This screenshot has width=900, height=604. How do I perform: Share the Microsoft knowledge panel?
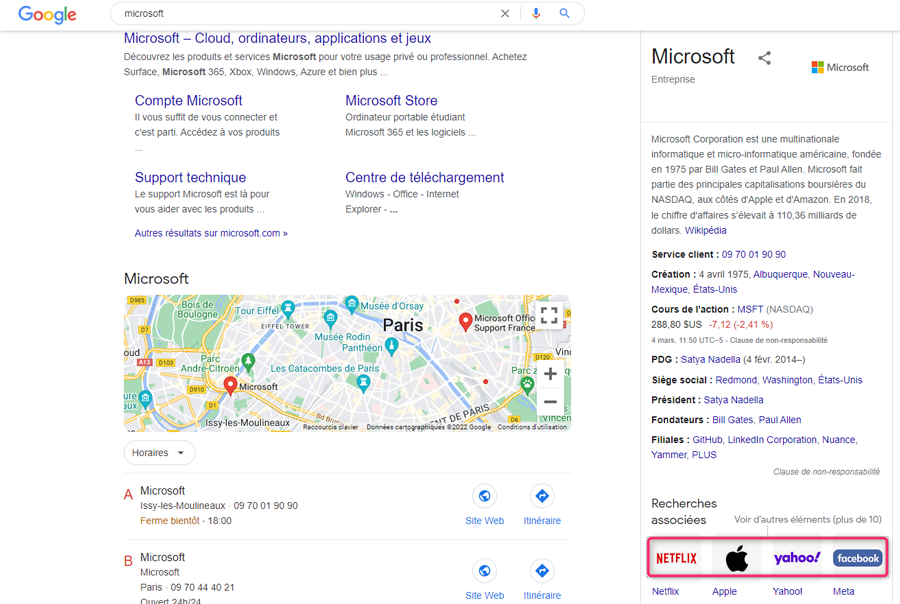pos(765,58)
